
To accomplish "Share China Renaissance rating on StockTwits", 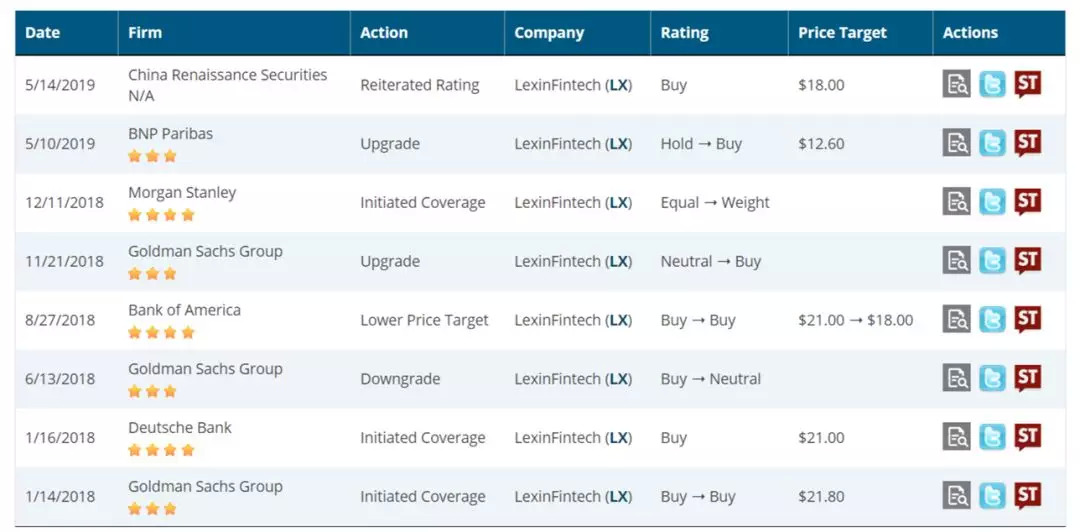I will pyautogui.click(x=1027, y=84).
